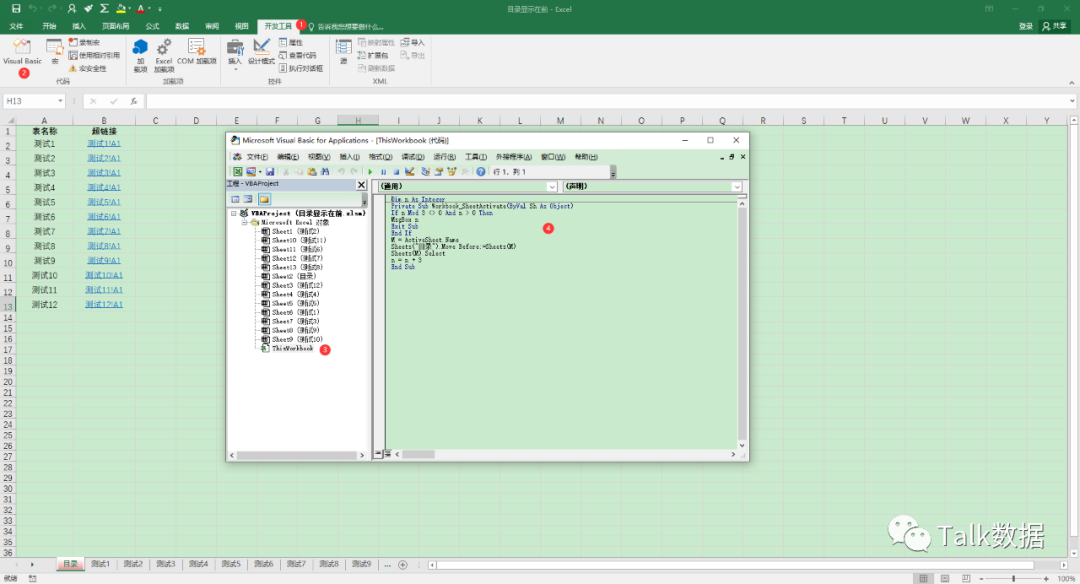Click the 登录 sign-in button
Image resolution: width=1080 pixels, height=584 pixels.
1026,26
